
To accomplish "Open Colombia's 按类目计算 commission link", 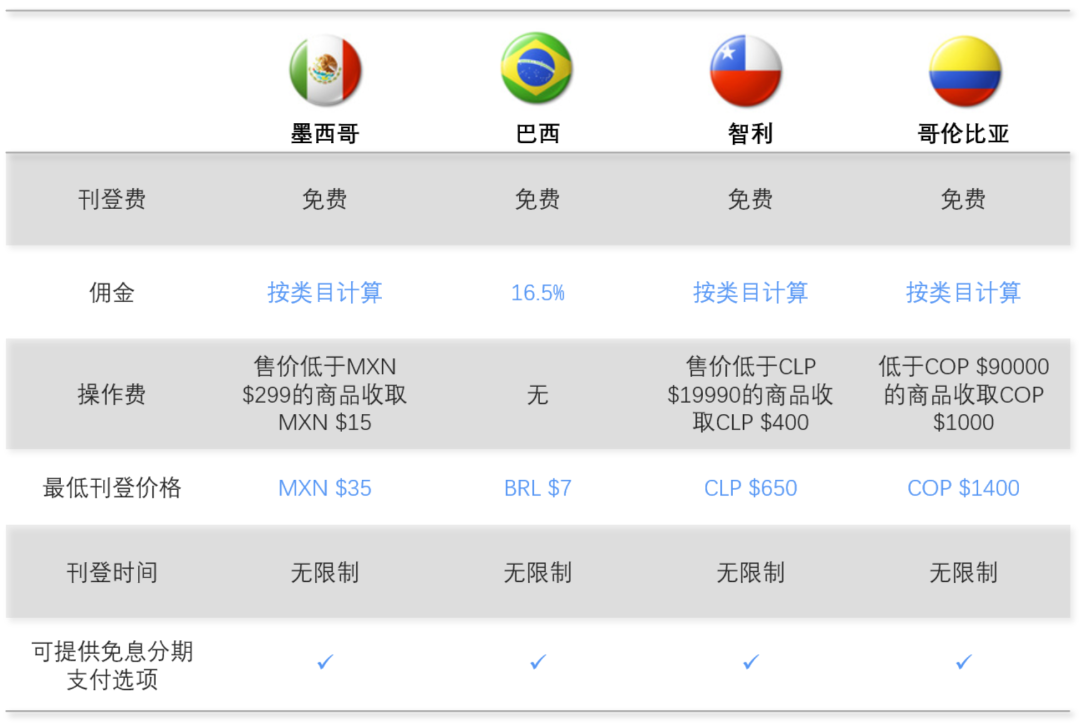I will (964, 293).
